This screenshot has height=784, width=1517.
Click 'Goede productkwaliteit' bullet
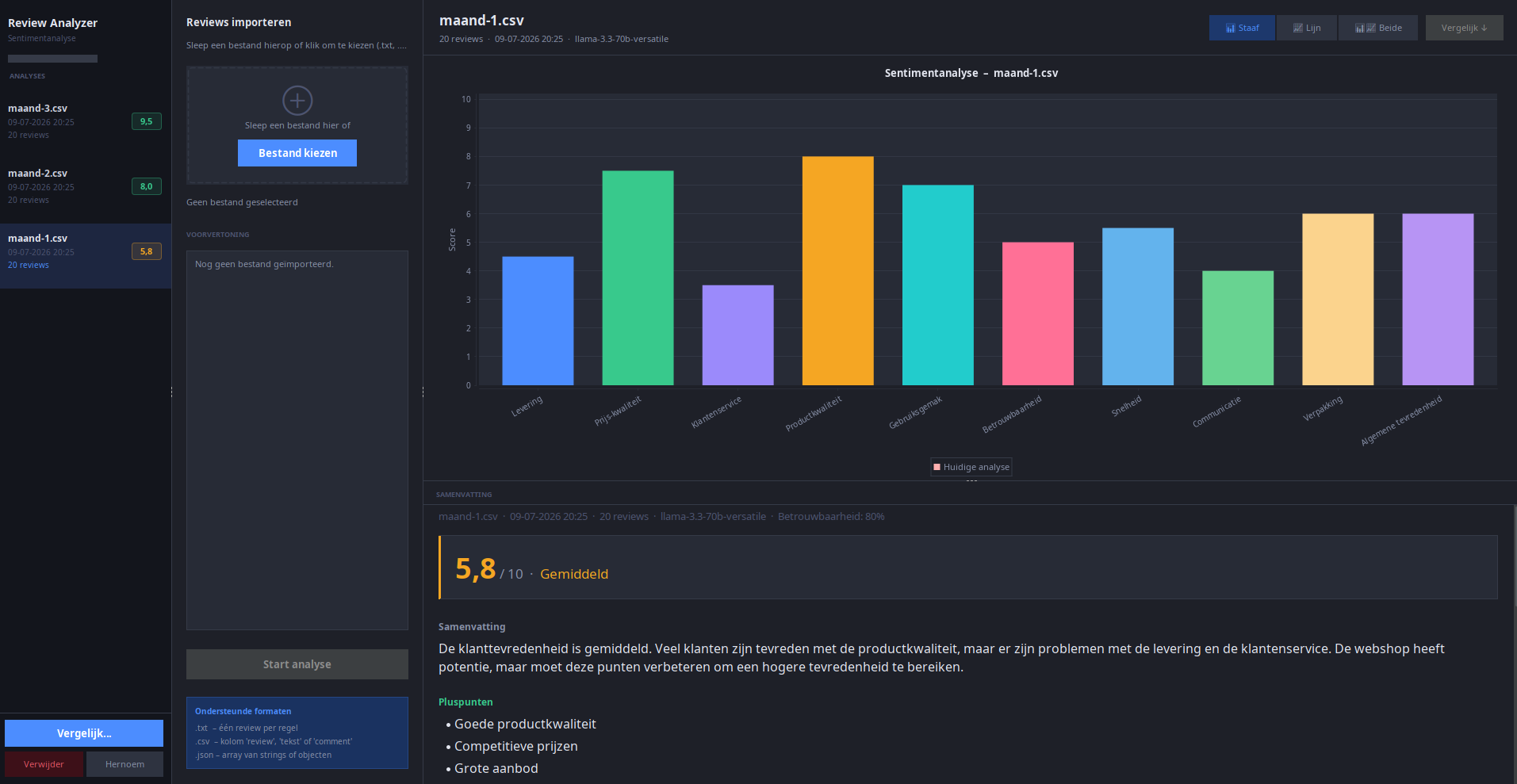[525, 724]
